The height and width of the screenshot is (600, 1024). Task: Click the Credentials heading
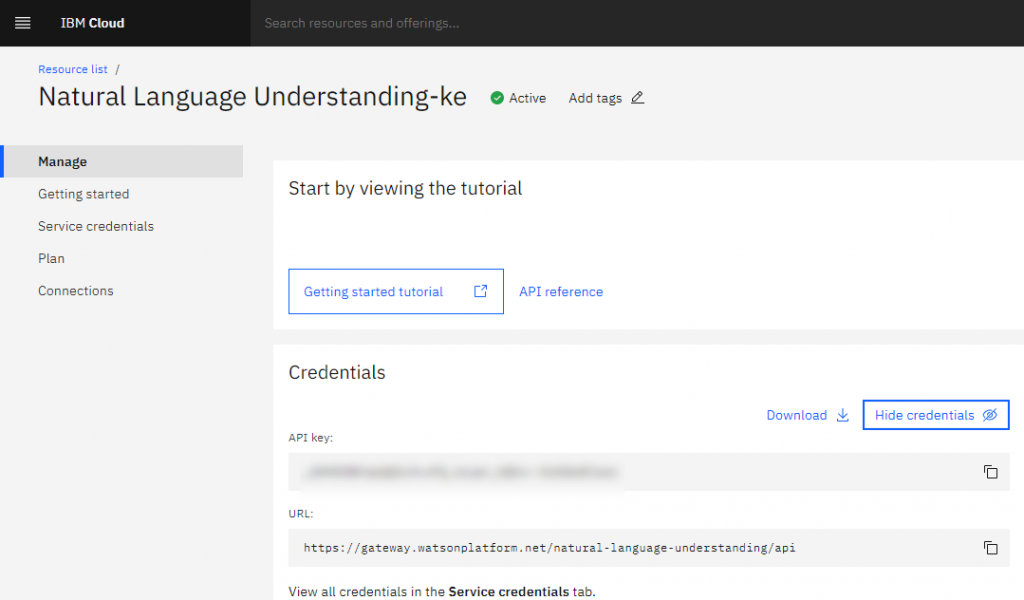click(337, 372)
